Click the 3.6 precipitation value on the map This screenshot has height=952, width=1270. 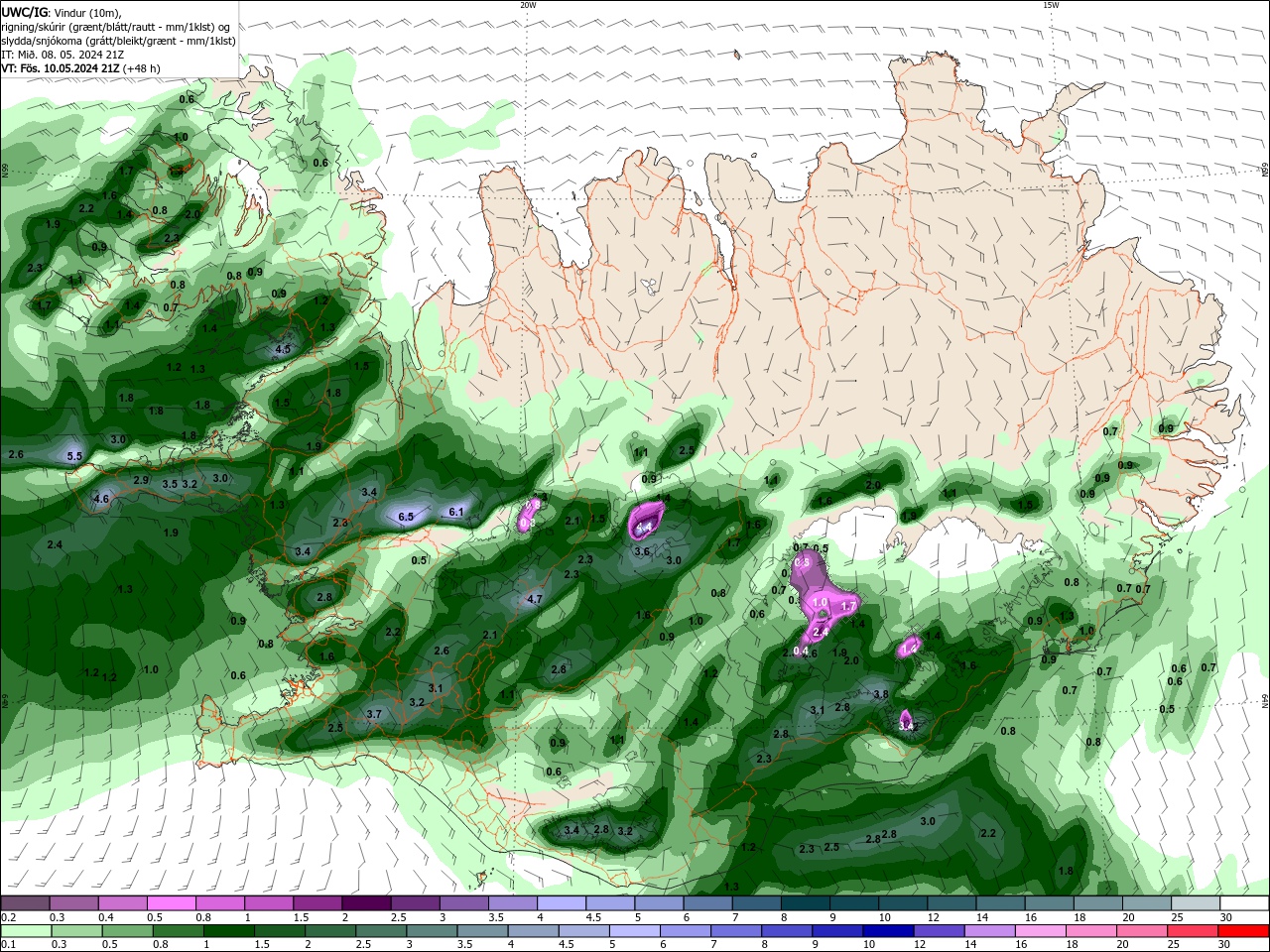642,551
